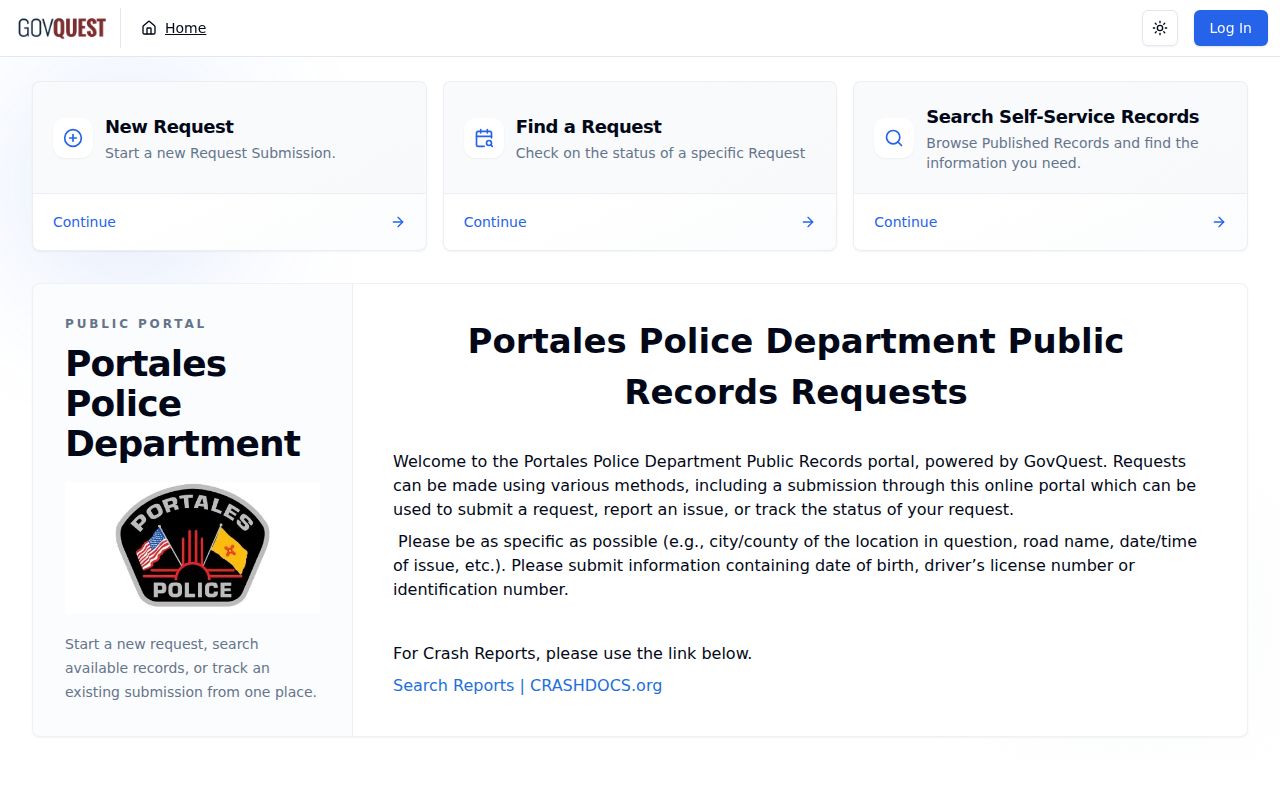Click the New Request plus-circle icon
This screenshot has width=1280, height=800.
point(73,138)
